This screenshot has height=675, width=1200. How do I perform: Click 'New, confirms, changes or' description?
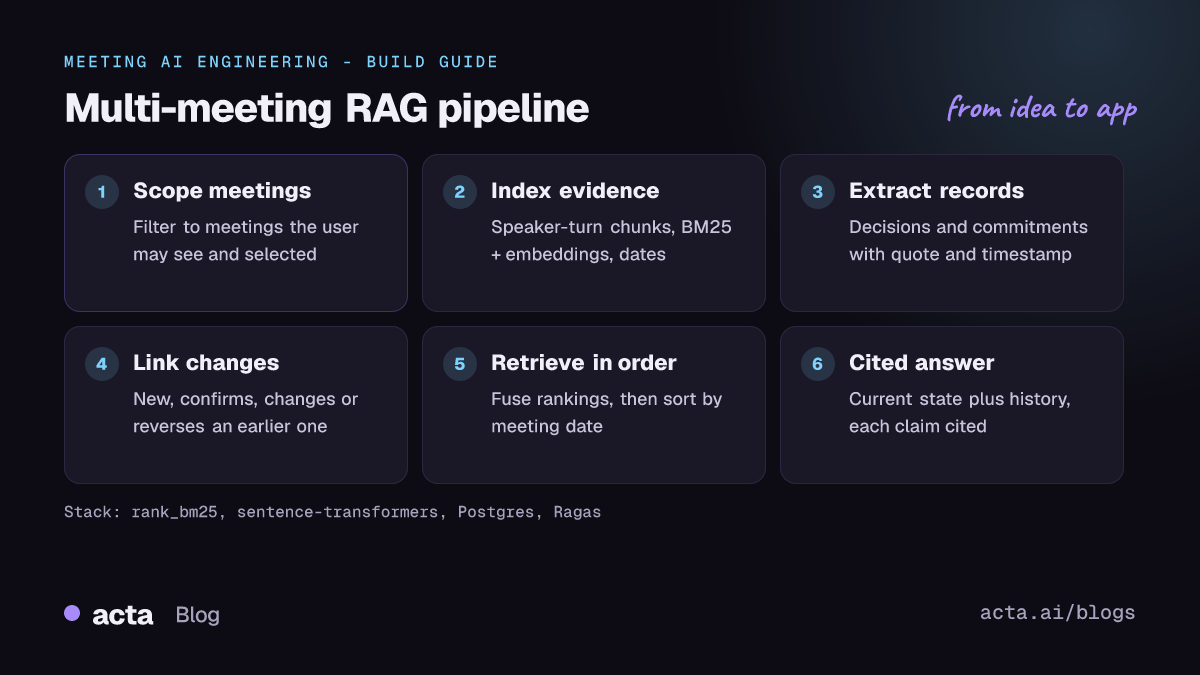point(246,399)
